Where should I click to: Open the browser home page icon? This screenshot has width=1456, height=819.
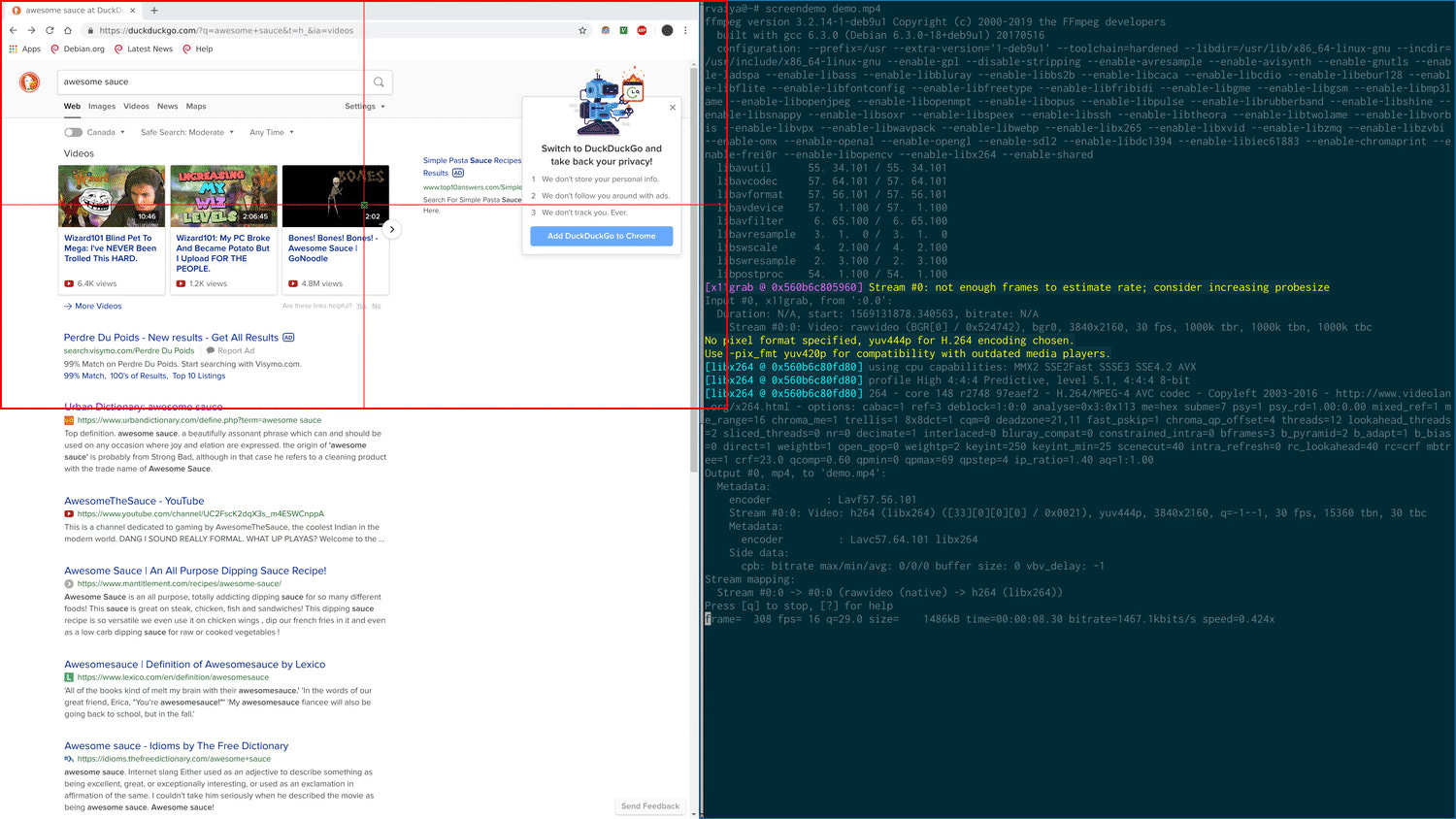click(70, 30)
